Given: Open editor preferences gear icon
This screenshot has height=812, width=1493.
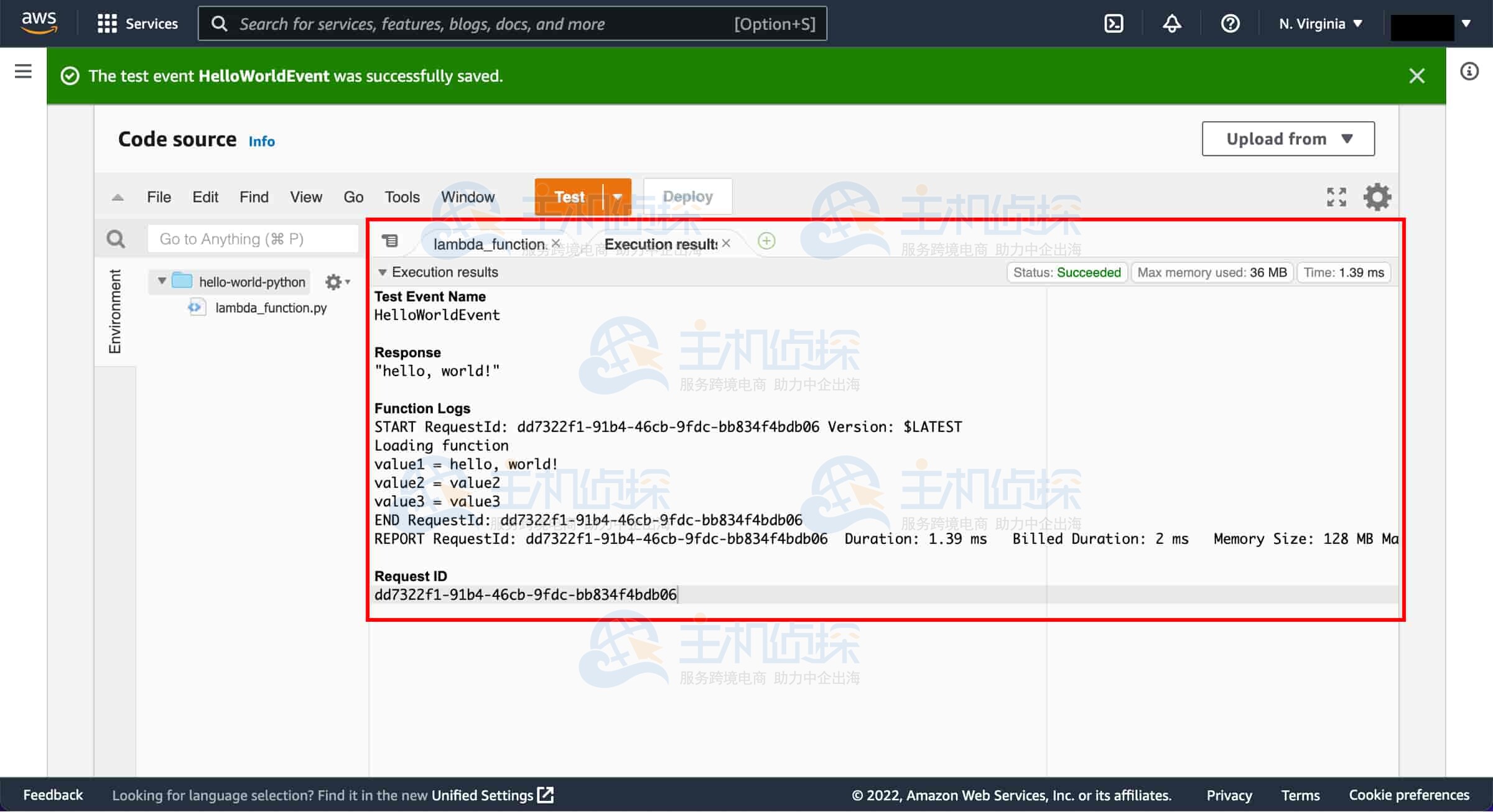Looking at the screenshot, I should click(1377, 197).
